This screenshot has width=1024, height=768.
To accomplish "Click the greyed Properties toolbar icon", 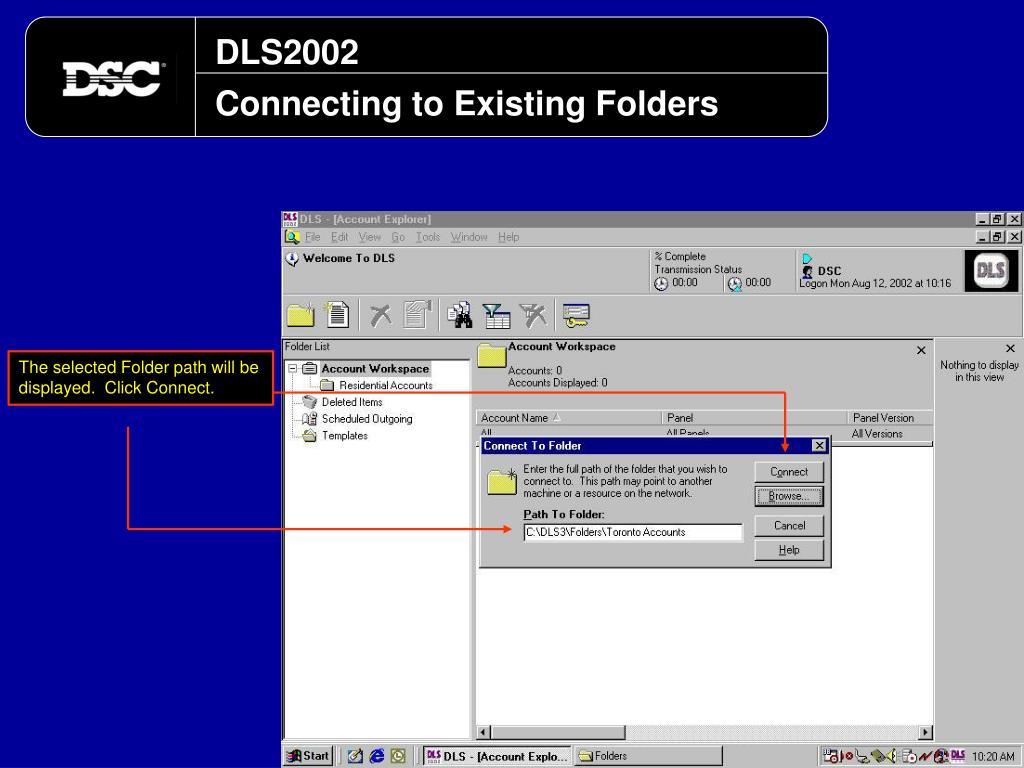I will [x=418, y=314].
